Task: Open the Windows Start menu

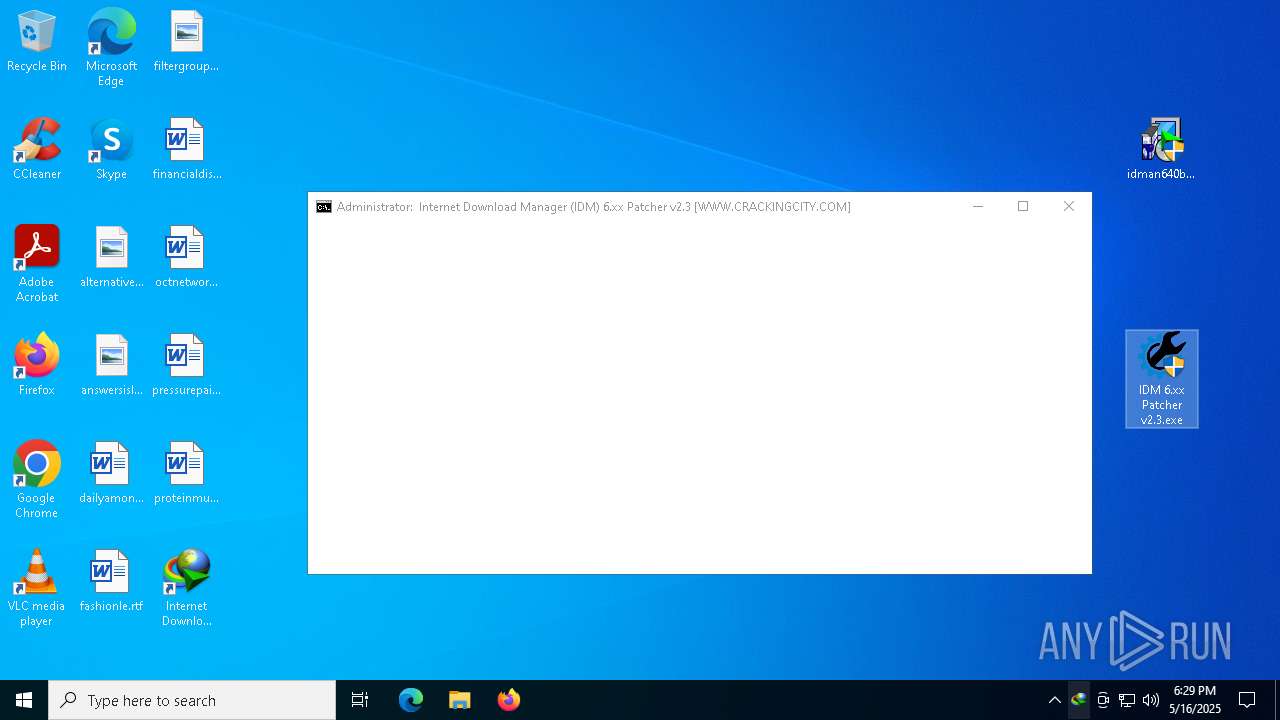Action: point(24,700)
